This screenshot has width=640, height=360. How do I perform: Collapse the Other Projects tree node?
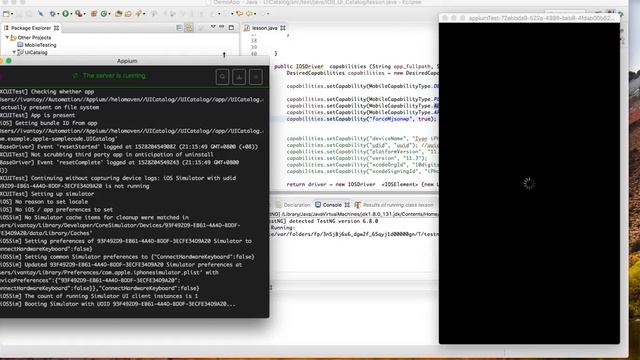(x=7, y=37)
